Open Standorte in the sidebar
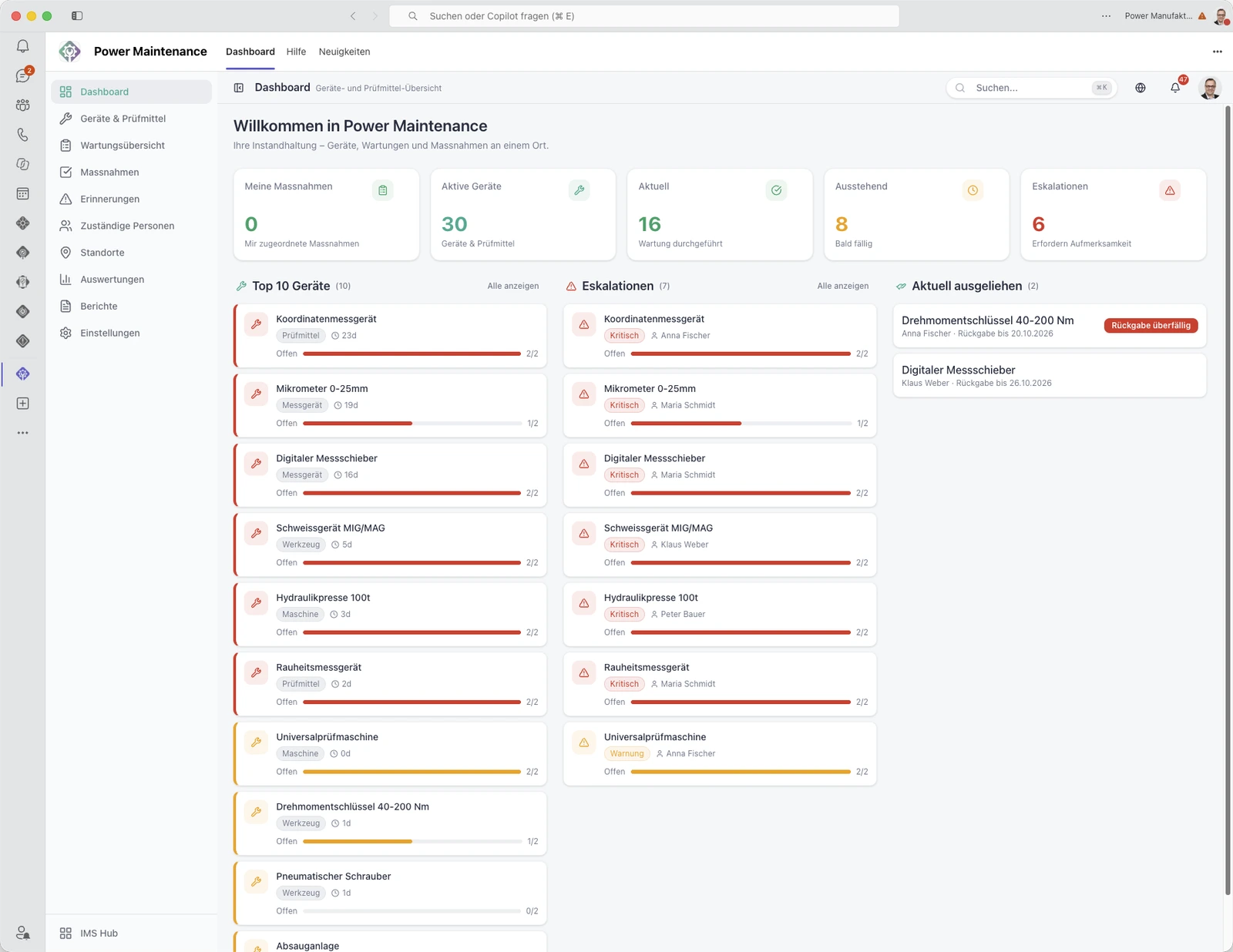The width and height of the screenshot is (1233, 952). 132,253
